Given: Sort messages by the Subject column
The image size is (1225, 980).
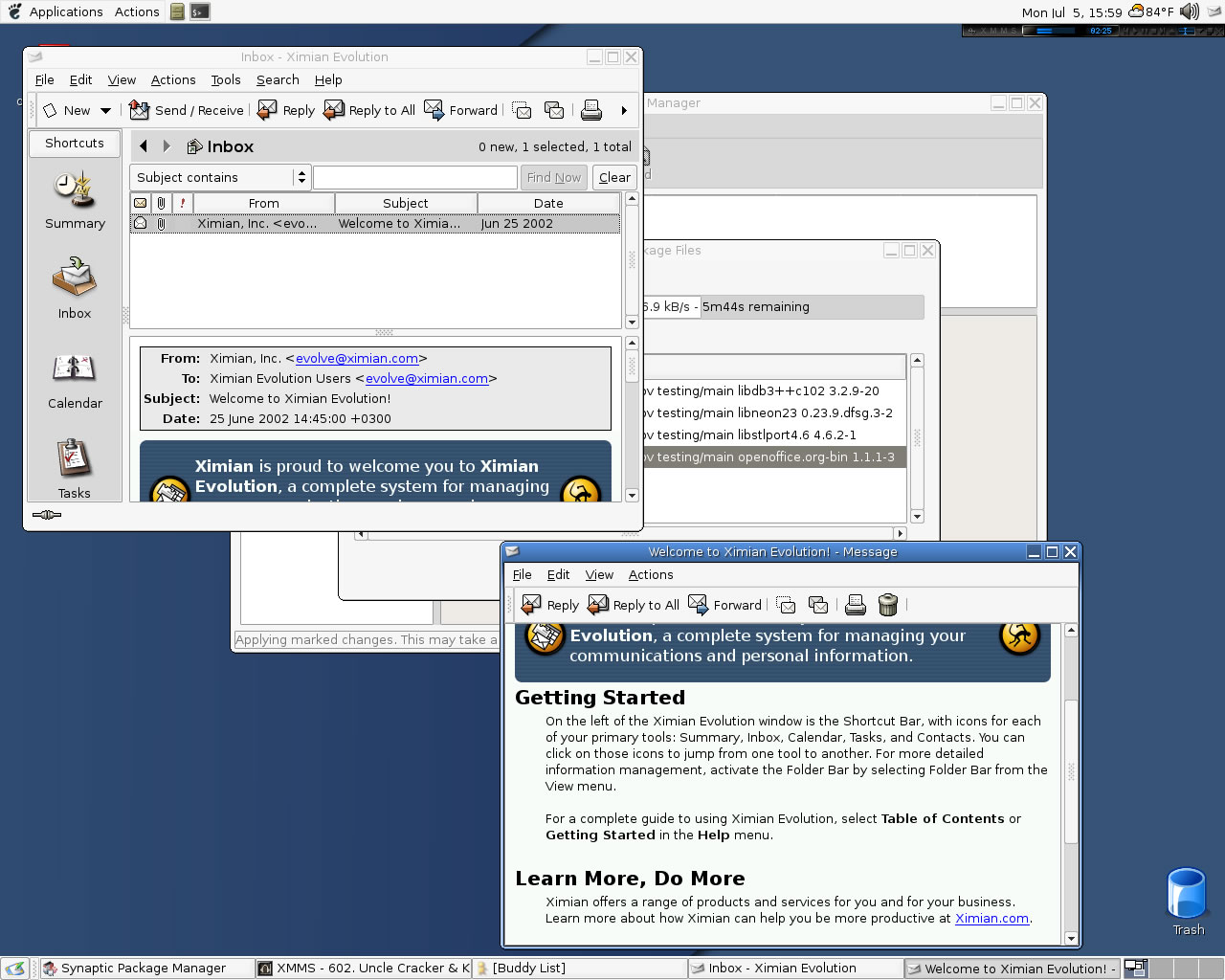Looking at the screenshot, I should click(x=406, y=203).
